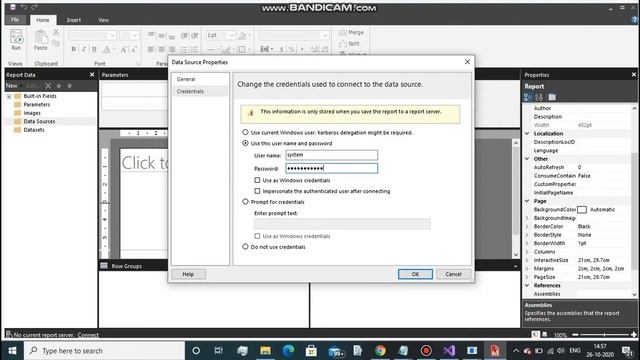Expand the PageSize property
The image size is (640, 360).
click(527, 277)
